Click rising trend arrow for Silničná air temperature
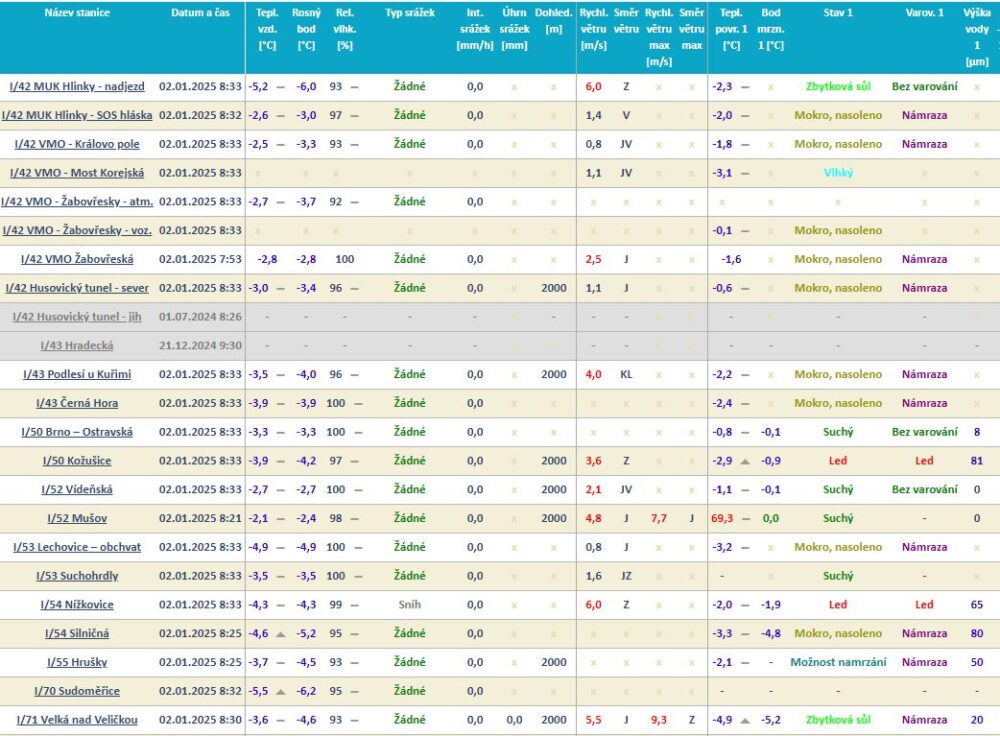The width and height of the screenshot is (1000, 736). point(281,633)
